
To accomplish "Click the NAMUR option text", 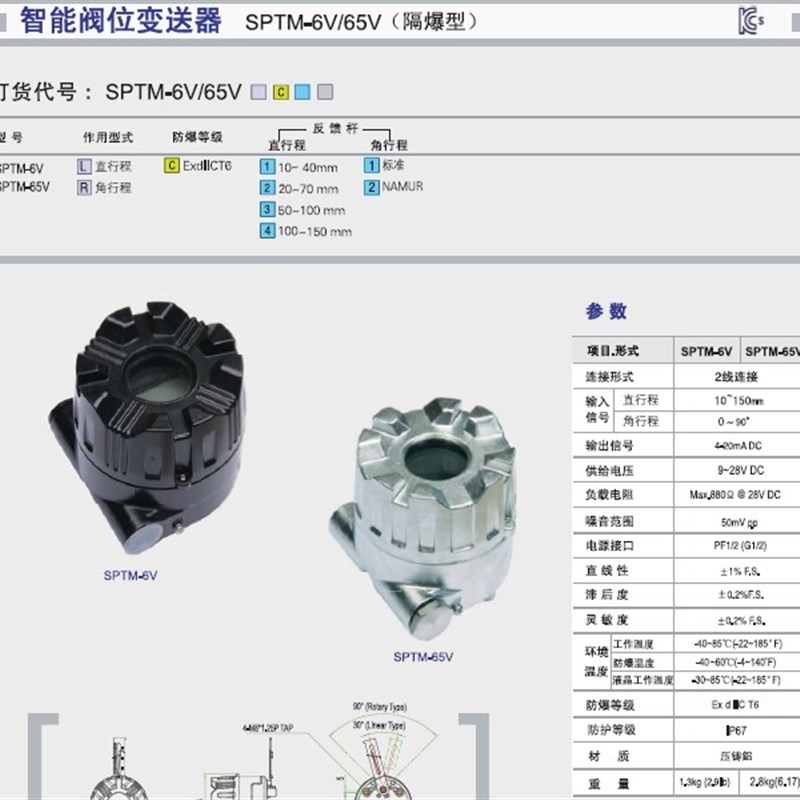I will pyautogui.click(x=403, y=187).
